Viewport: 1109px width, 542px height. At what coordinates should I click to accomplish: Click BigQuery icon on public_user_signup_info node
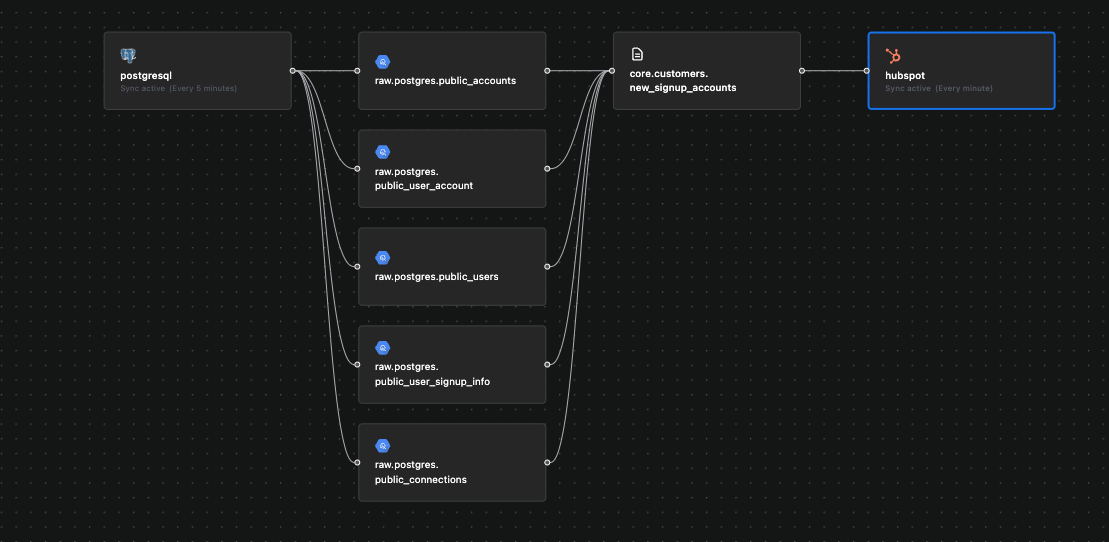coord(382,347)
